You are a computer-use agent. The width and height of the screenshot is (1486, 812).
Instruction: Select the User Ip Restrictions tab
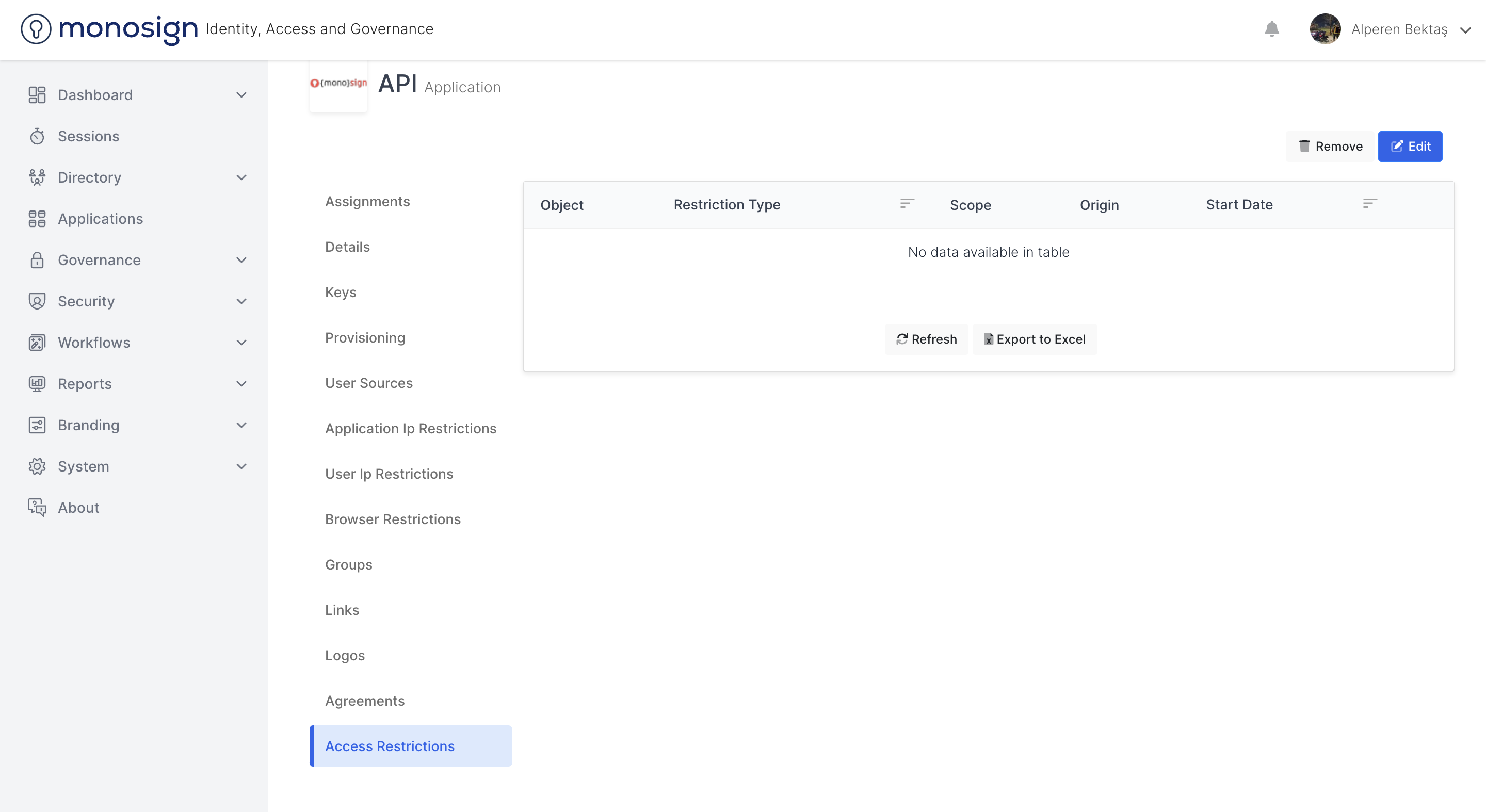click(x=389, y=474)
